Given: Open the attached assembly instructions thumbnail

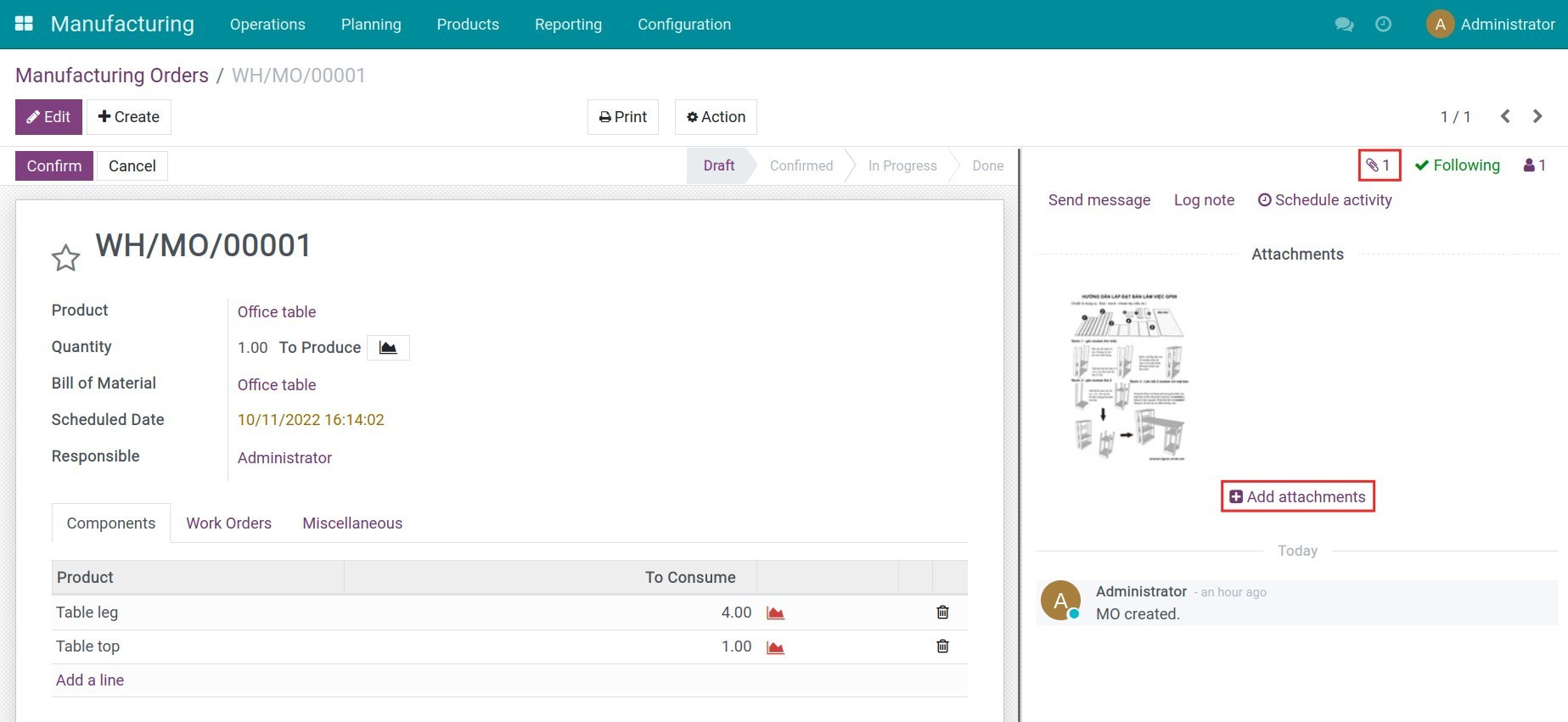Looking at the screenshot, I should pos(1128,377).
